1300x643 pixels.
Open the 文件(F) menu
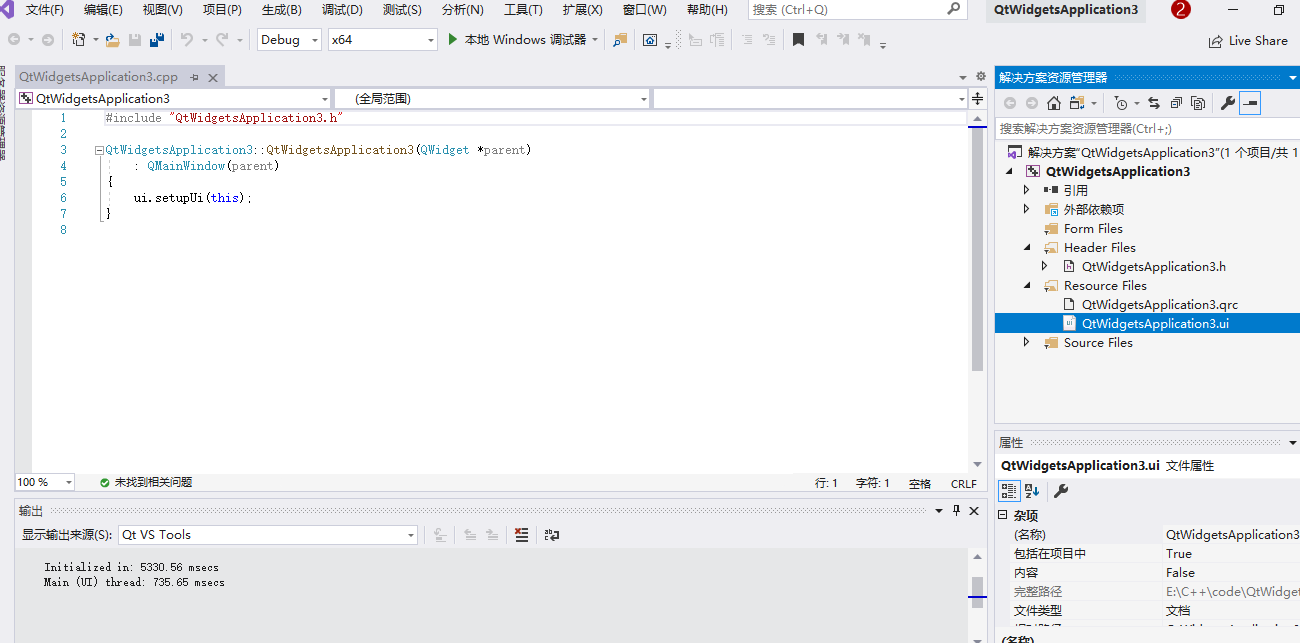45,10
